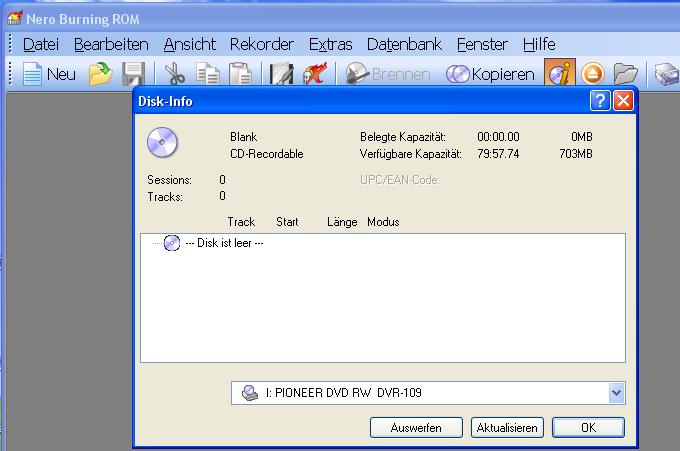The image size is (680, 451).
Task: Click the flame Nero Express icon
Action: pyautogui.click(x=315, y=74)
